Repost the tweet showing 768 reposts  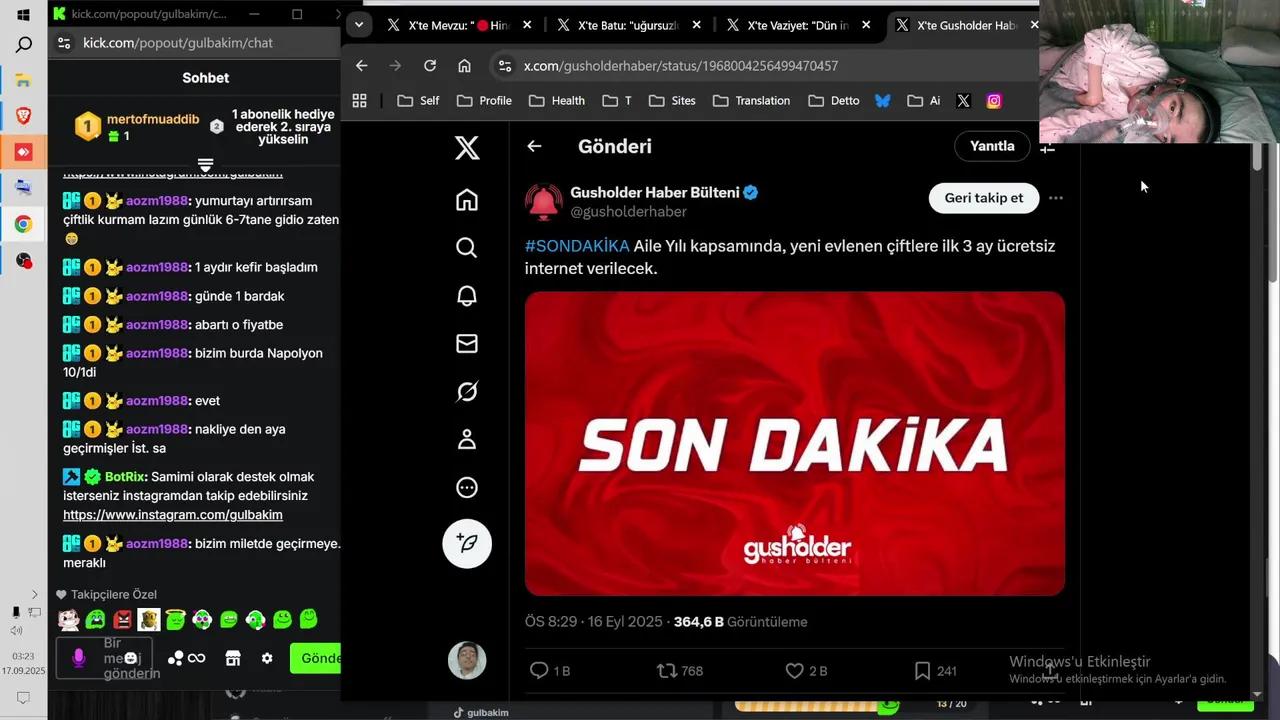(666, 671)
